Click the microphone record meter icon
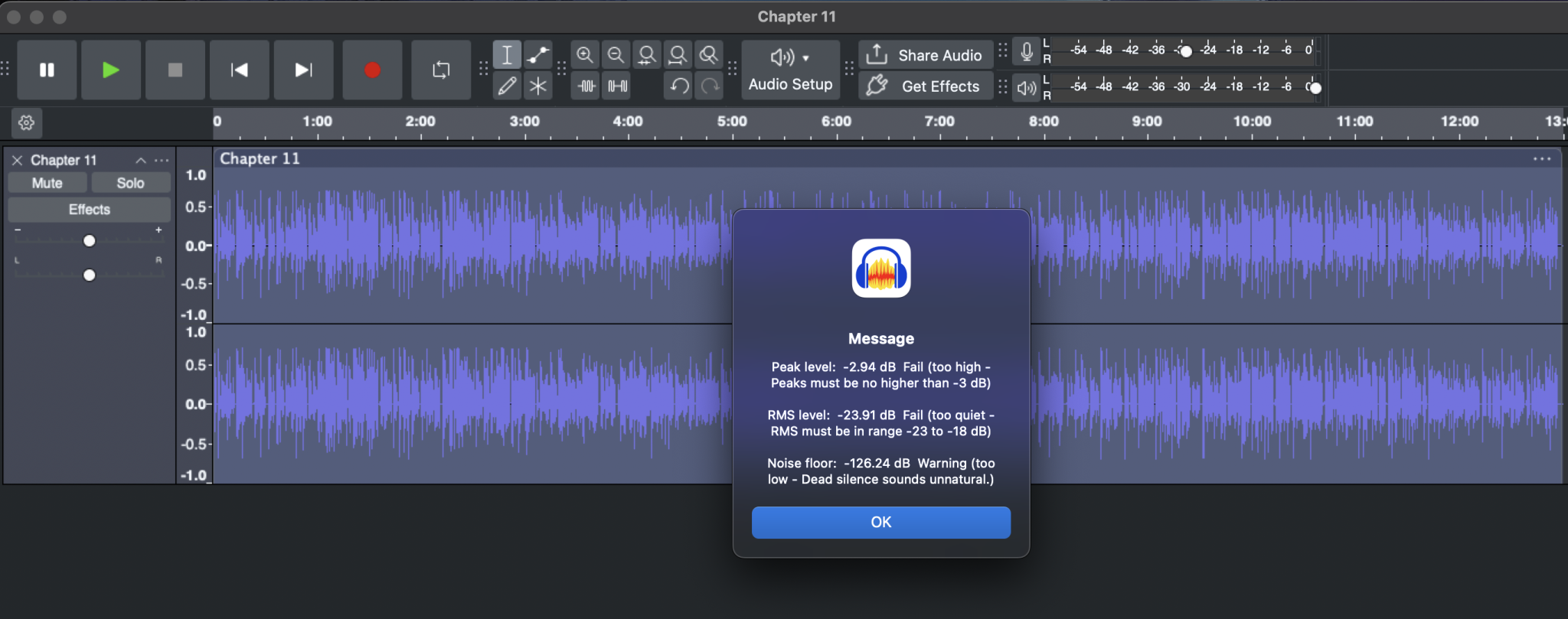 (x=1027, y=52)
